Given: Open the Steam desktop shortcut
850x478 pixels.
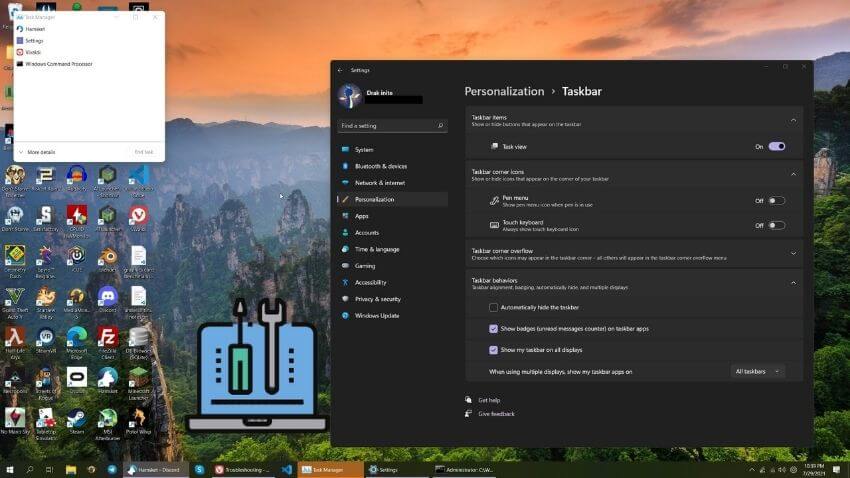Looking at the screenshot, I should (76, 420).
